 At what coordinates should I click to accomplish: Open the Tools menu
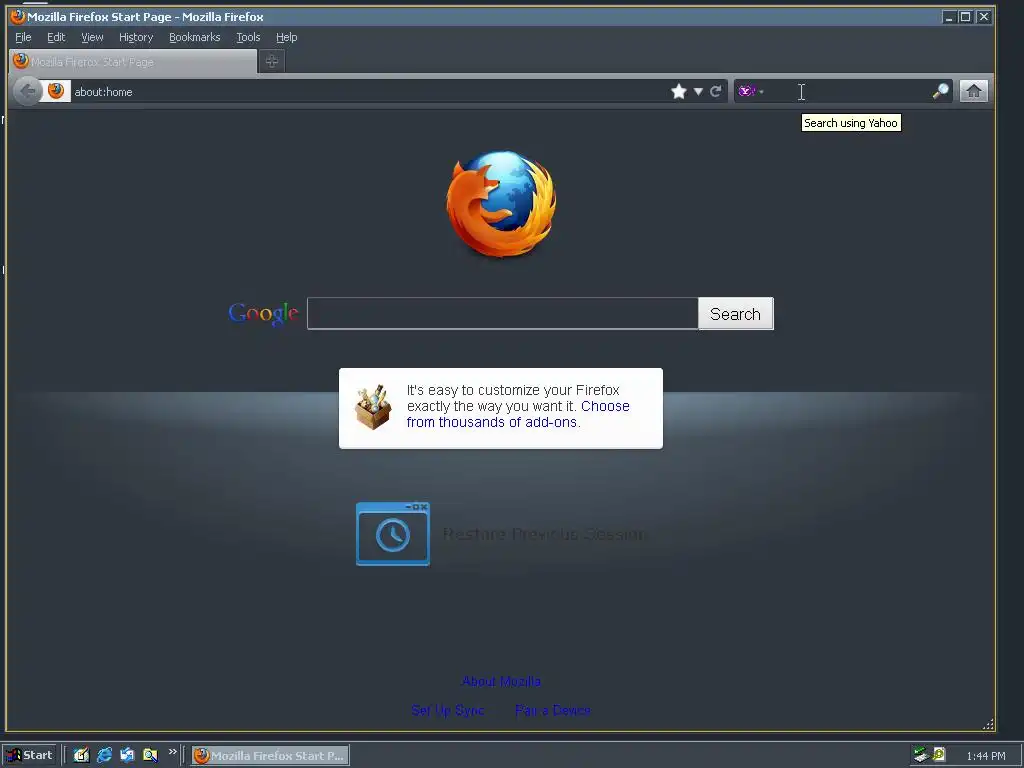coord(248,37)
